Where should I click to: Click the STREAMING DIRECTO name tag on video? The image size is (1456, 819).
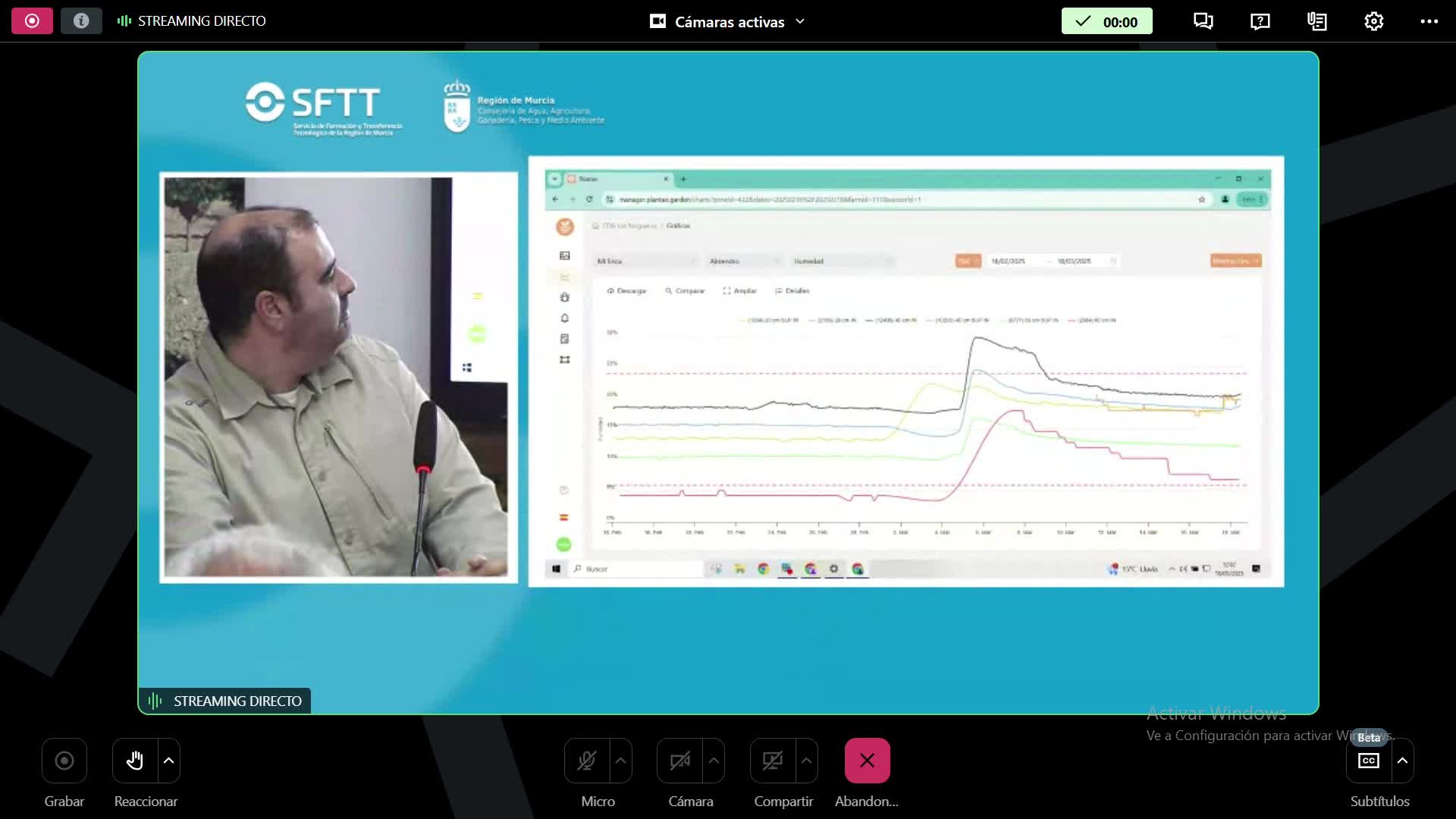coord(225,701)
